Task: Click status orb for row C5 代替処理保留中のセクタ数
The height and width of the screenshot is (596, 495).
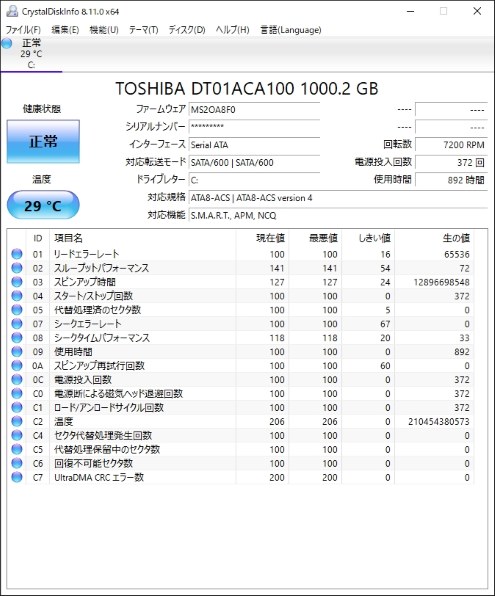Action: point(17,449)
